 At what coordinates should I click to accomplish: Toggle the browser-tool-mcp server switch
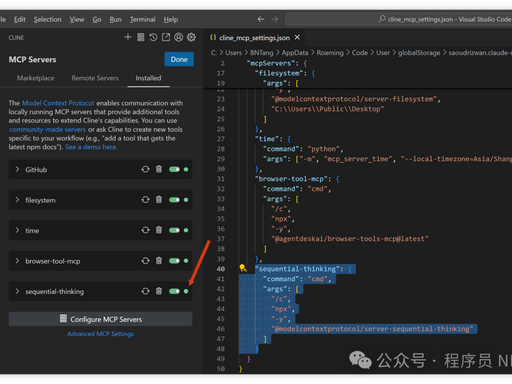click(x=174, y=261)
